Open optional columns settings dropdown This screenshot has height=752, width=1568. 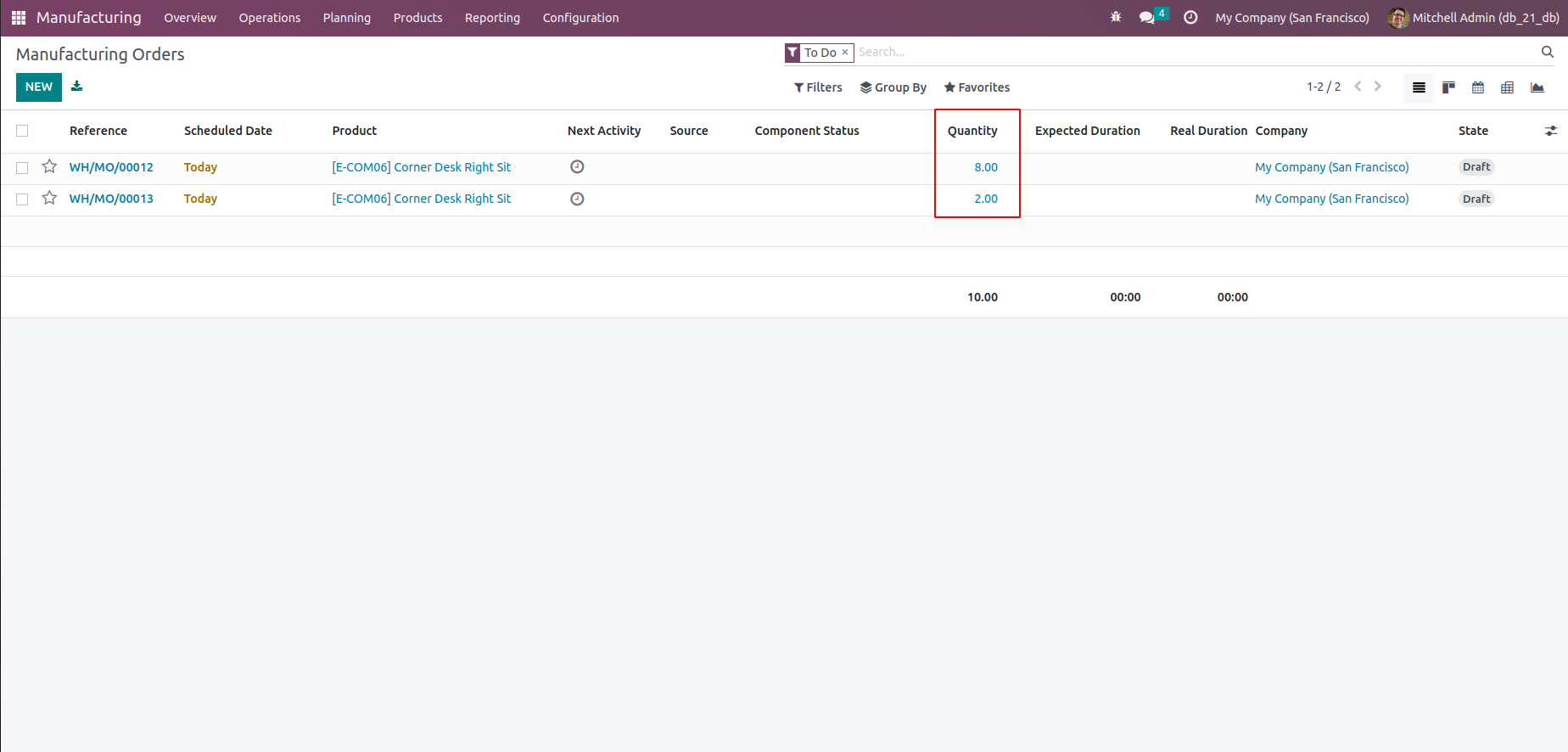(1551, 131)
